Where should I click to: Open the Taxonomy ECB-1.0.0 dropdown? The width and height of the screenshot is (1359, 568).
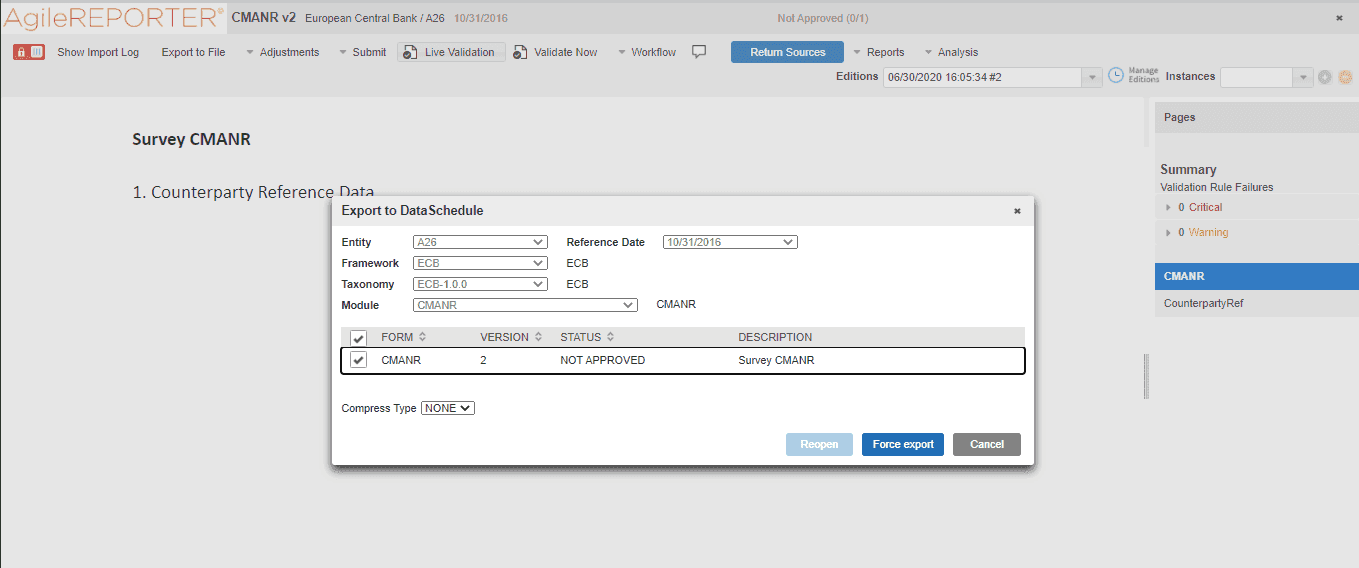[480, 284]
